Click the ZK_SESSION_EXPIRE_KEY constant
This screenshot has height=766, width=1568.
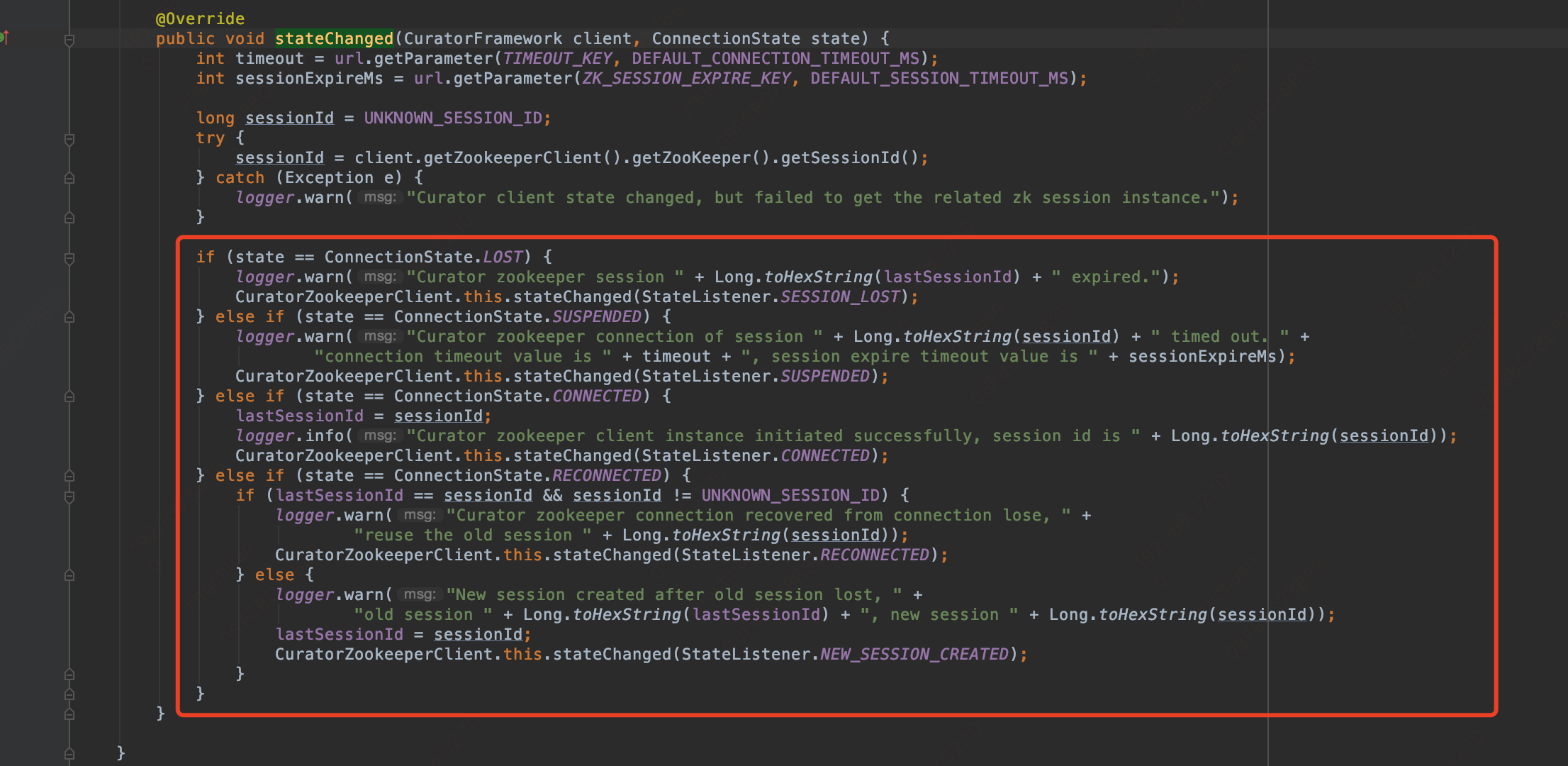(x=686, y=78)
